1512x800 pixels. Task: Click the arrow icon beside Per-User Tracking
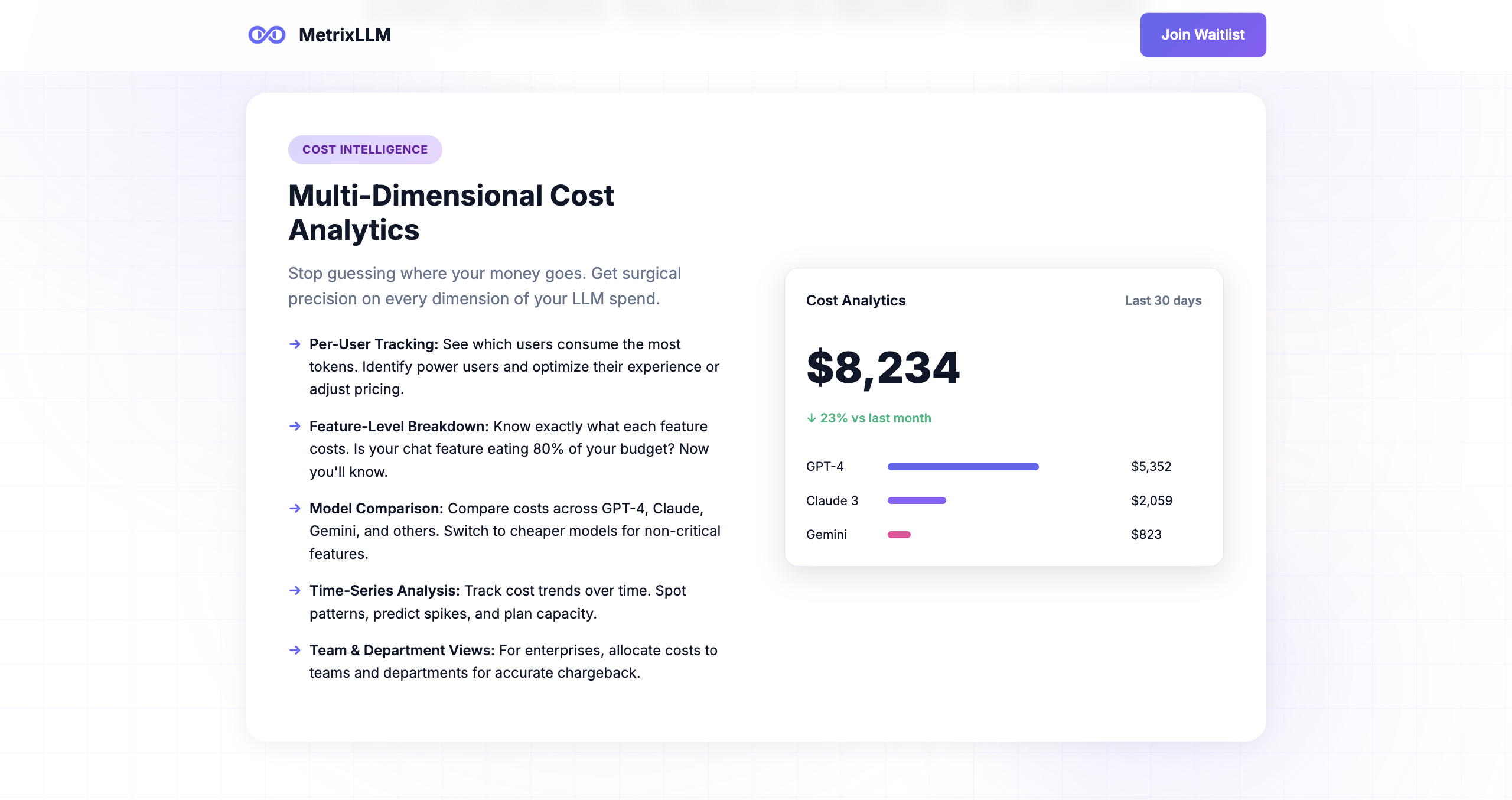(x=295, y=344)
